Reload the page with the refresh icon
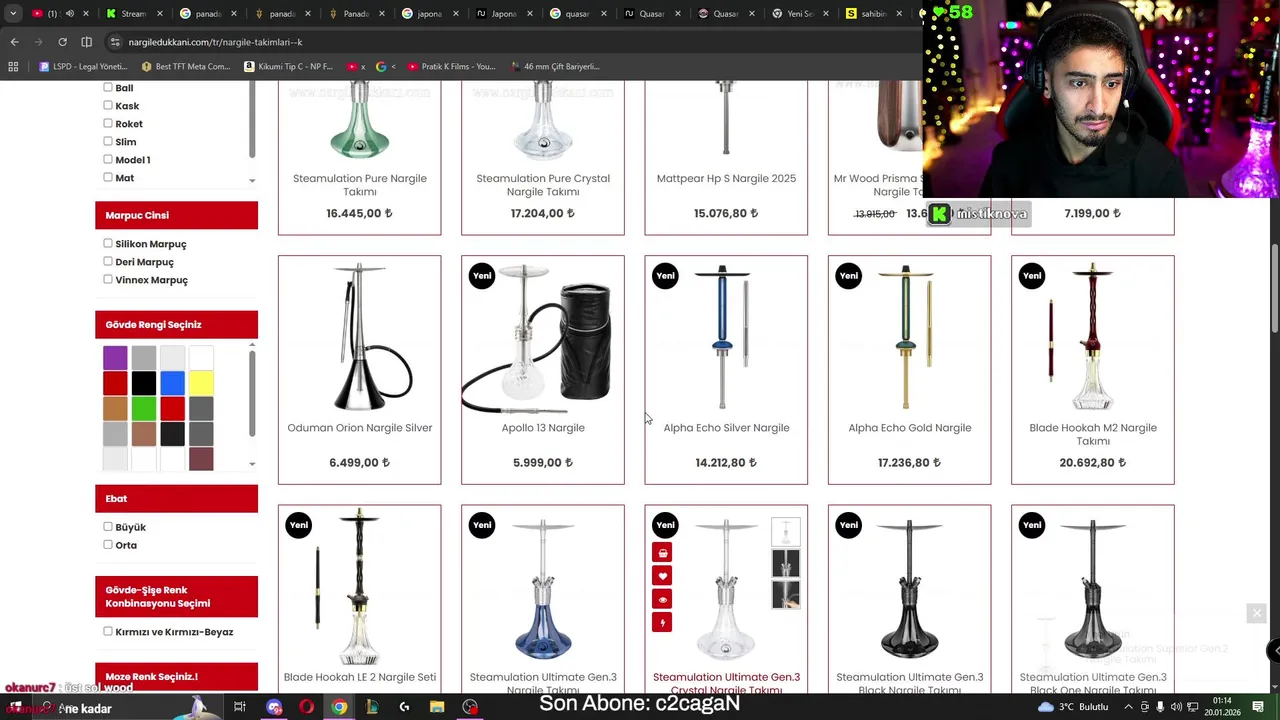 click(x=62, y=42)
